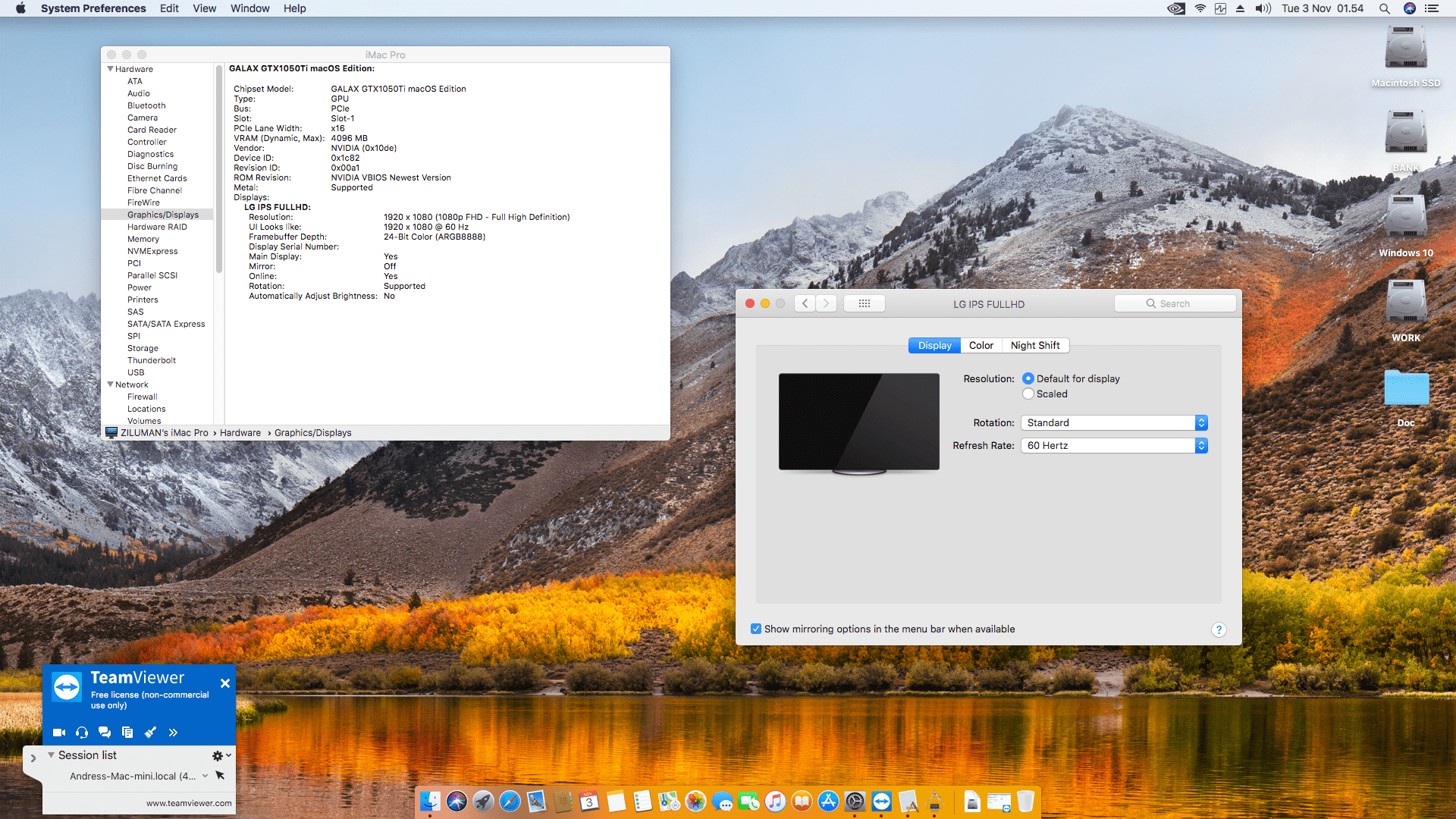Select the Default for display resolution option
Viewport: 1456px width, 819px height.
pos(1028,378)
